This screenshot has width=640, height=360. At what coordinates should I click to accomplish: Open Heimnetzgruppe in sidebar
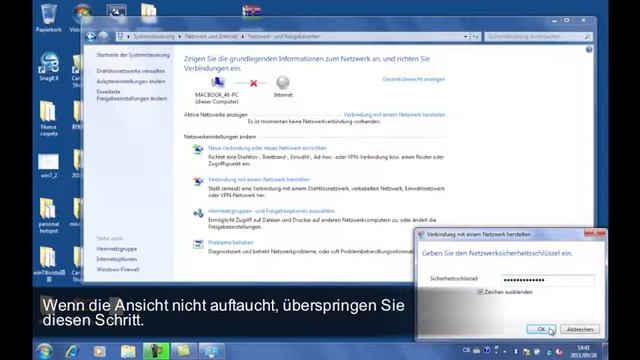click(x=117, y=249)
